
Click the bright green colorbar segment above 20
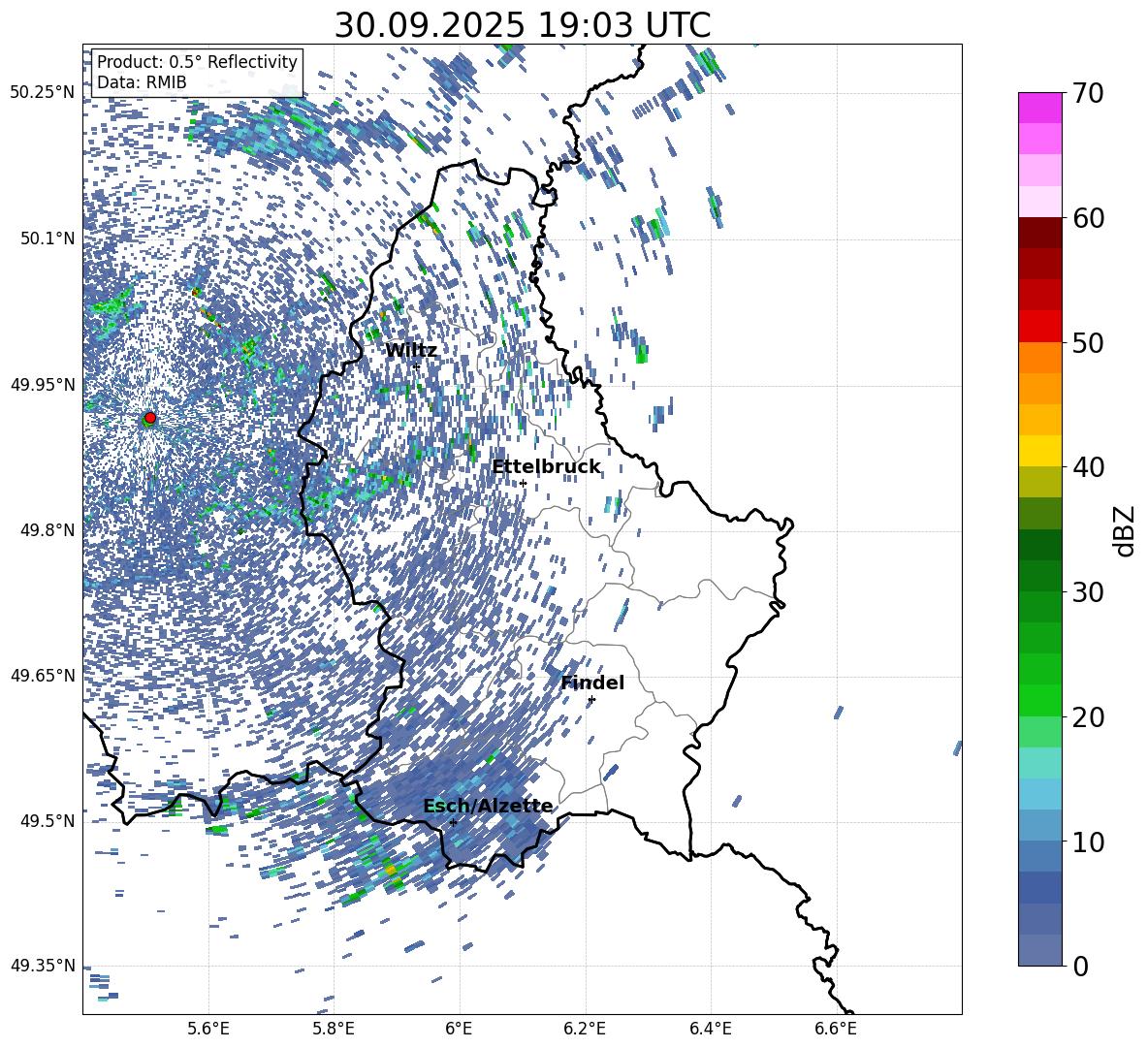pyautogui.click(x=1039, y=700)
